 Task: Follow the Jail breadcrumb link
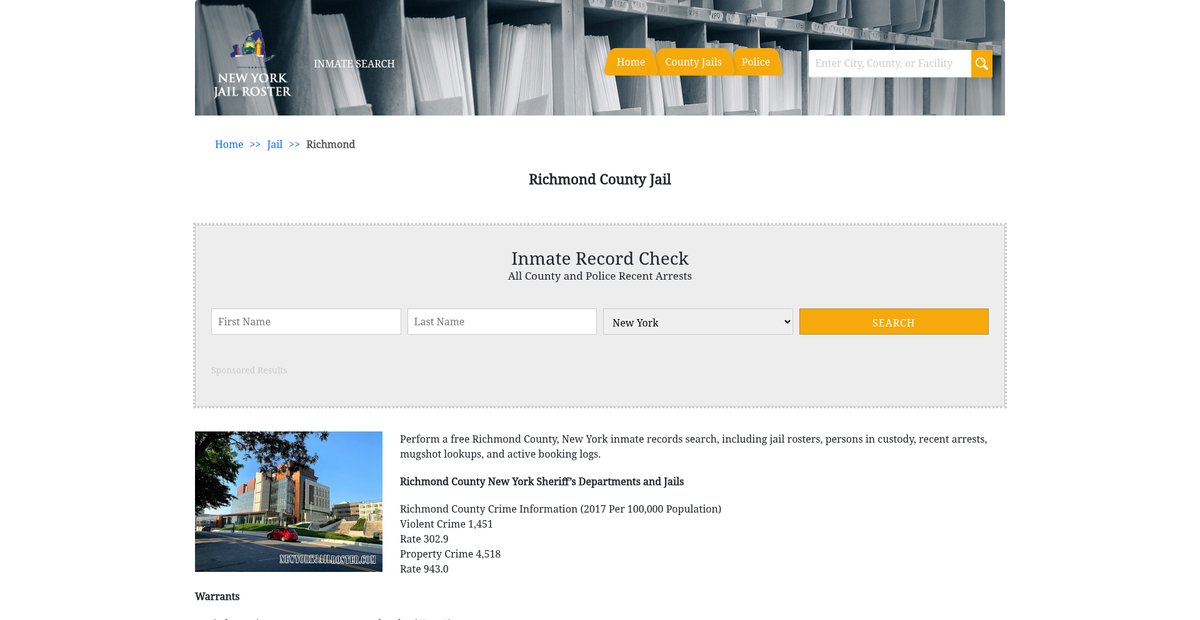click(x=275, y=145)
